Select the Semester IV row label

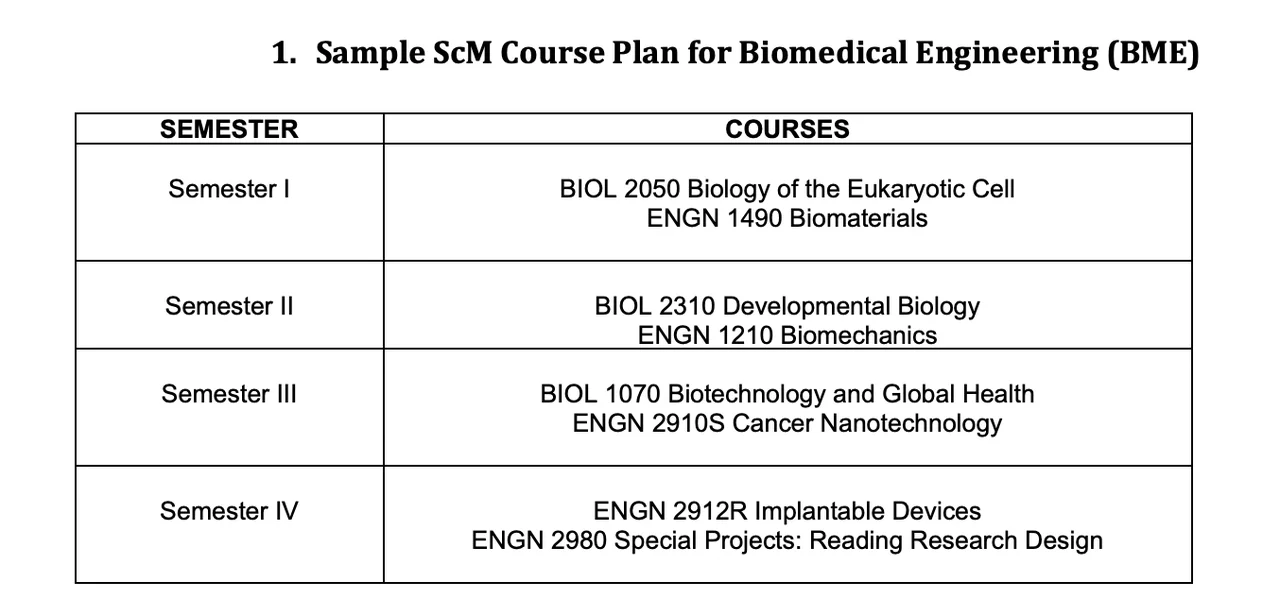click(x=229, y=511)
